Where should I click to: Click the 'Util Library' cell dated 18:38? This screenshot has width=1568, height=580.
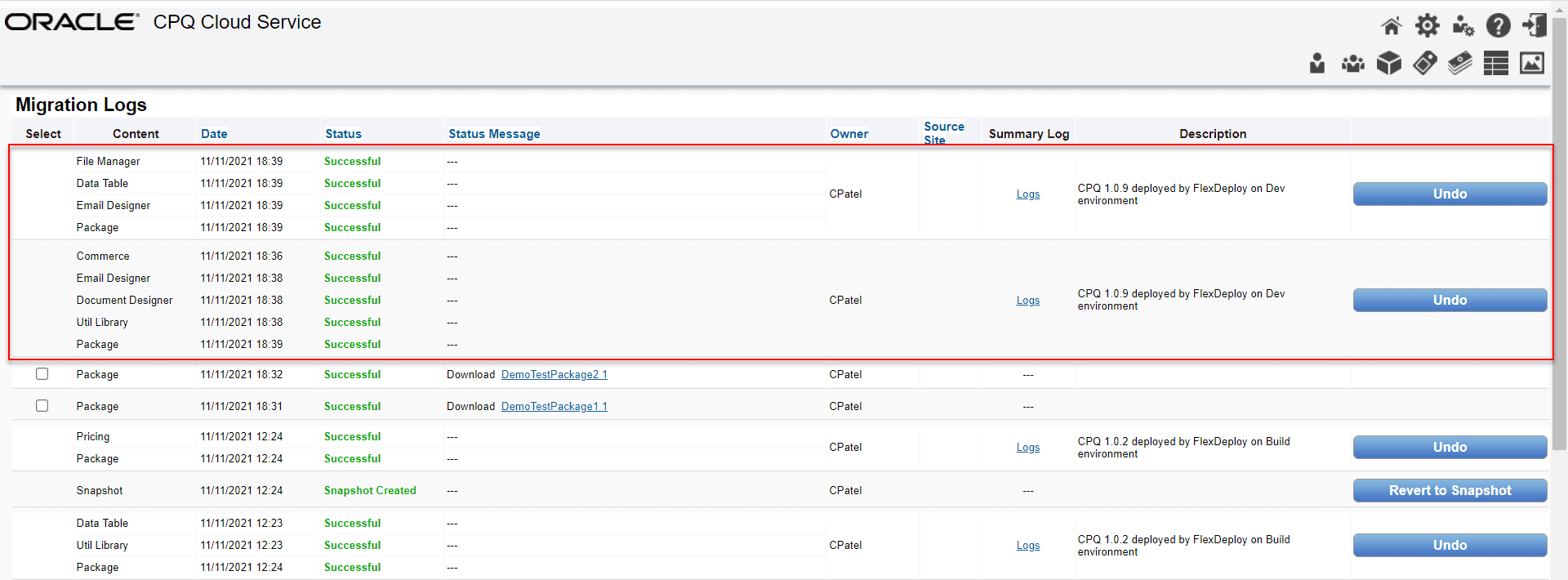[x=102, y=323]
